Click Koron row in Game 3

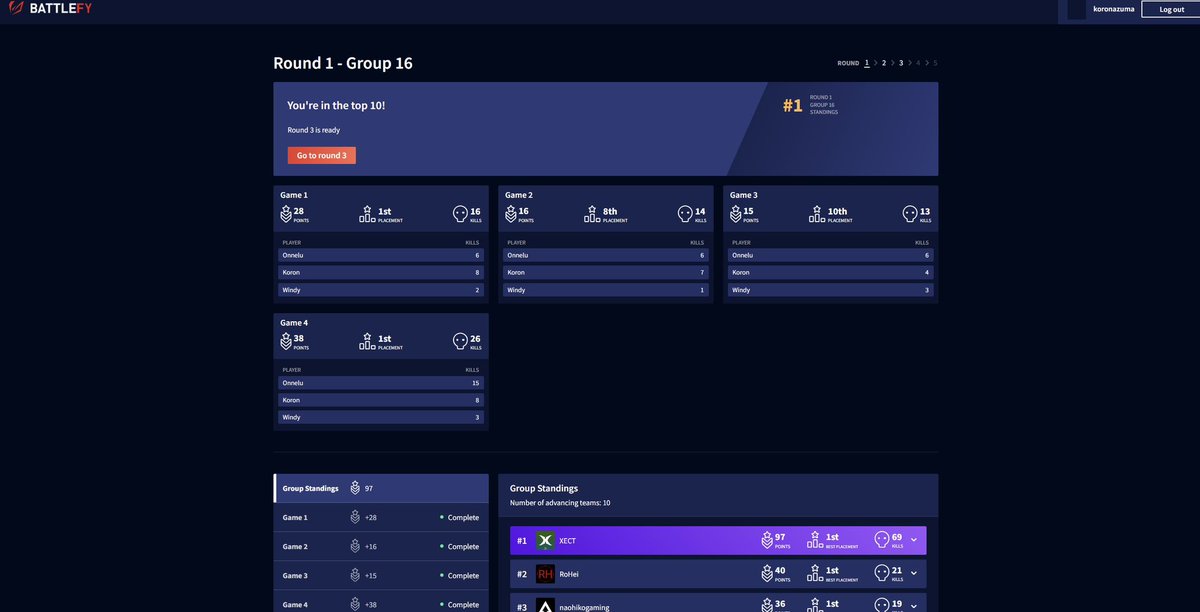tap(831, 272)
